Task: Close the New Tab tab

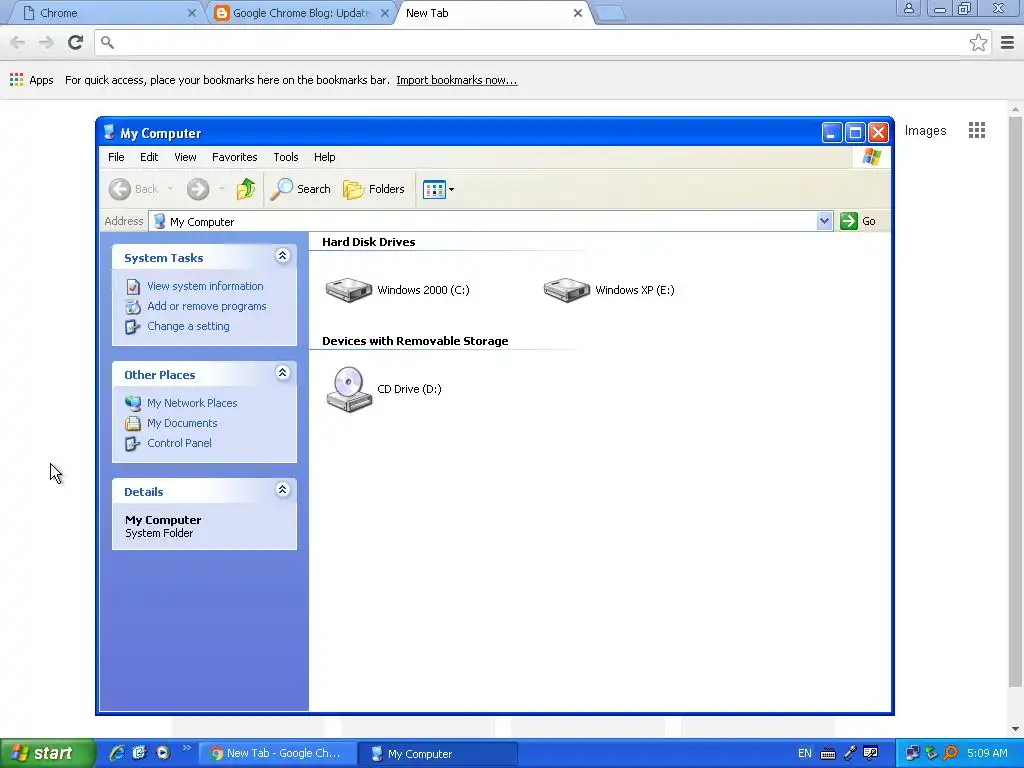Action: pos(578,13)
